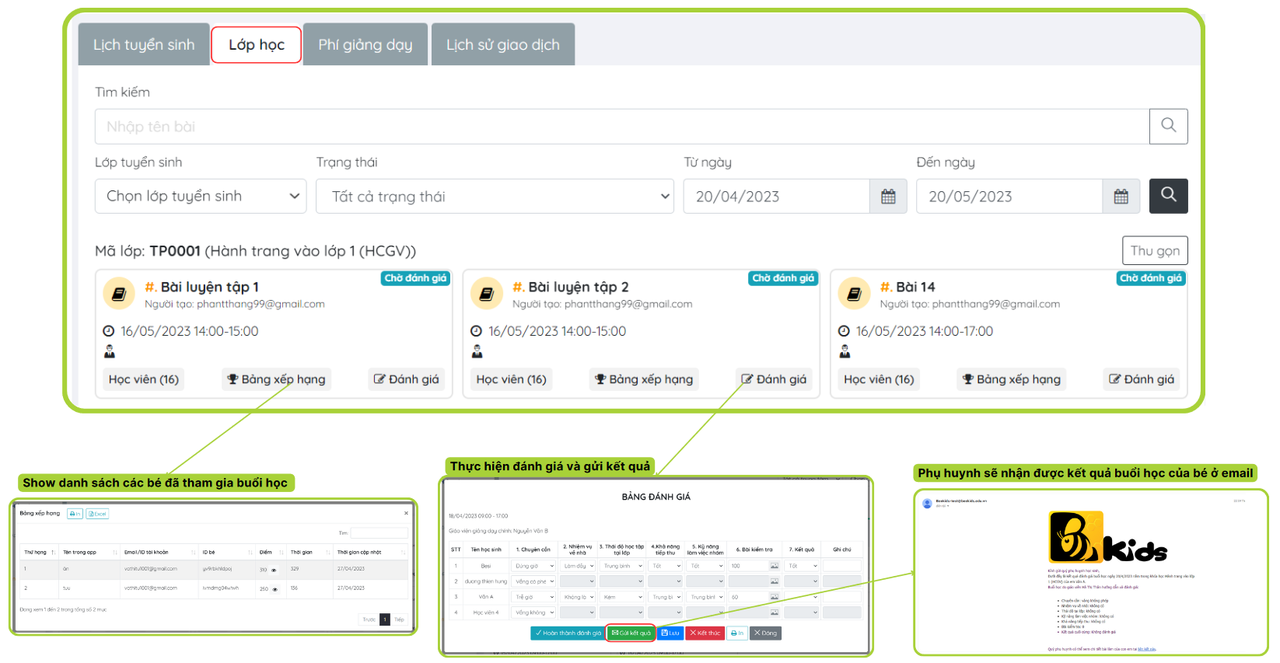Open Học viên (16) on Bài 14 card

click(x=878, y=379)
